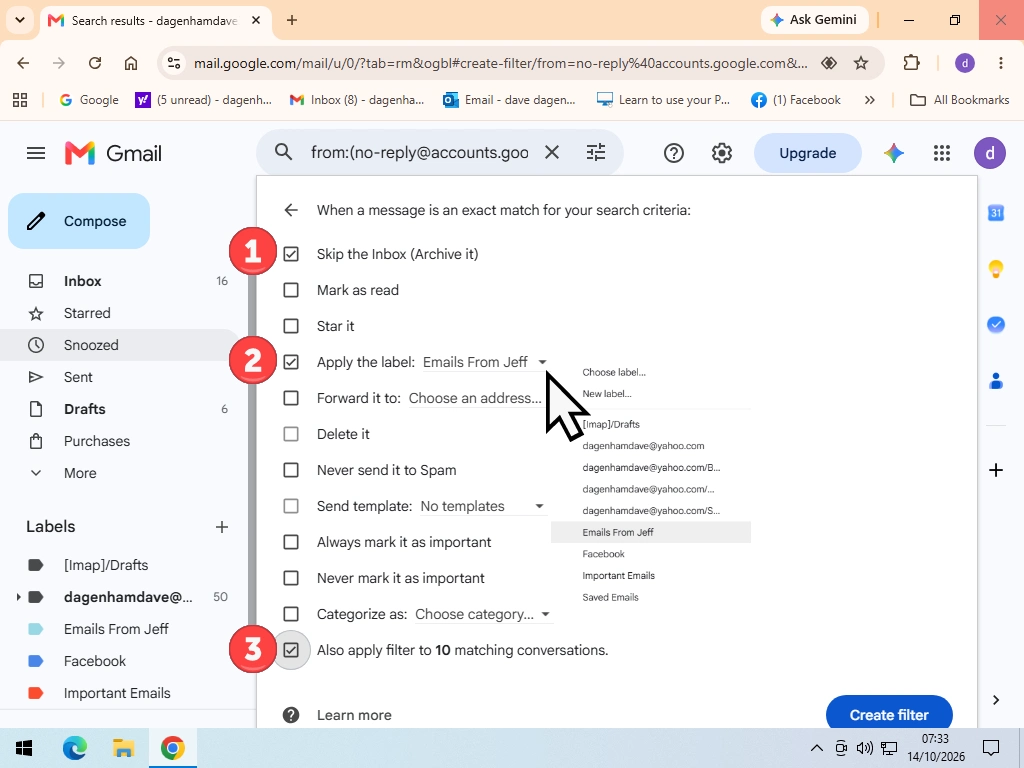Open Chrome tab search dropdown

[20, 20]
